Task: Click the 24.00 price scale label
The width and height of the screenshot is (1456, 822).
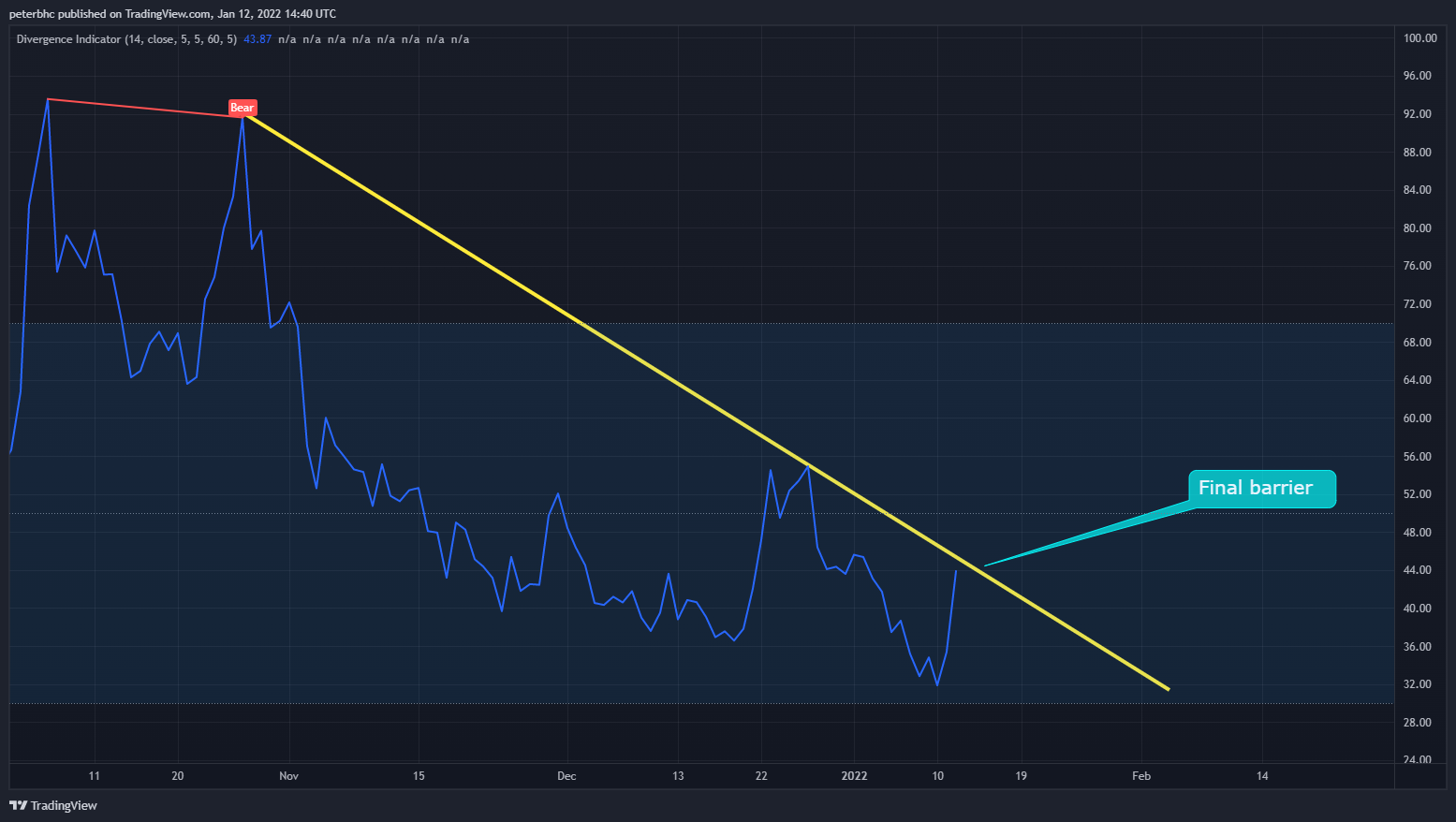Action: click(1417, 759)
